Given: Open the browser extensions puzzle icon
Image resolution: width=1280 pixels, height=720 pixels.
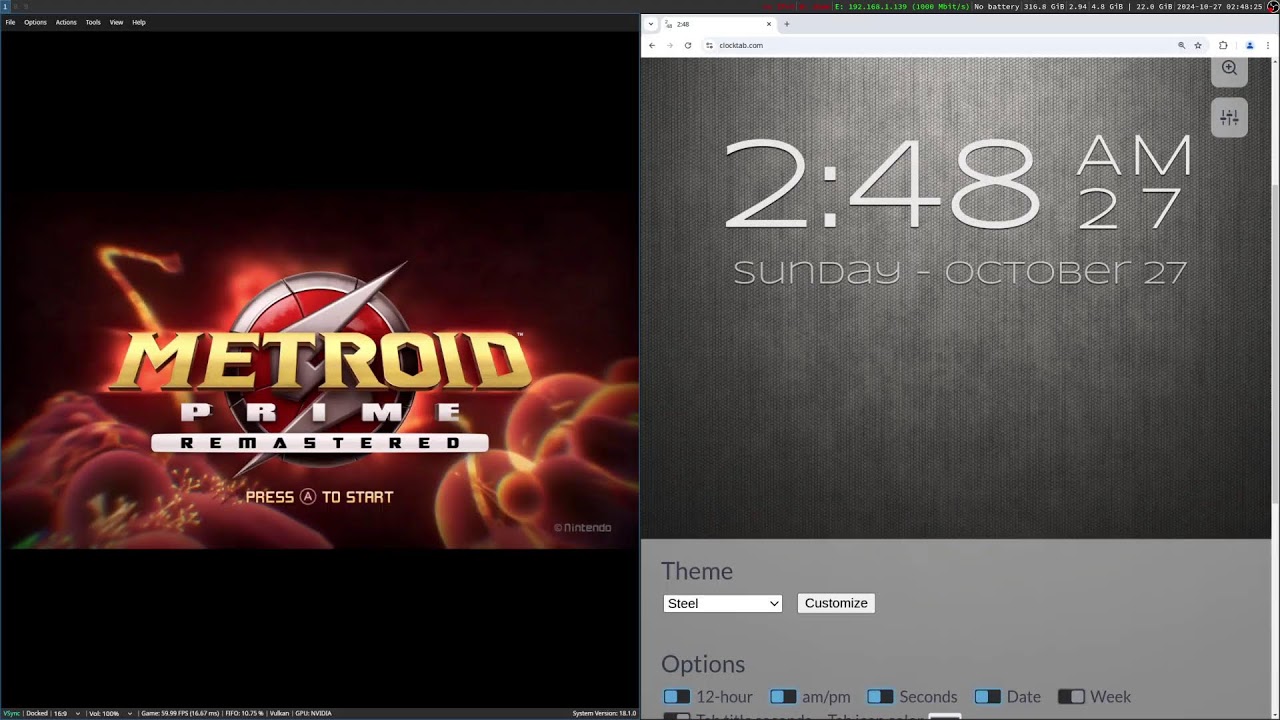Looking at the screenshot, I should (1223, 45).
